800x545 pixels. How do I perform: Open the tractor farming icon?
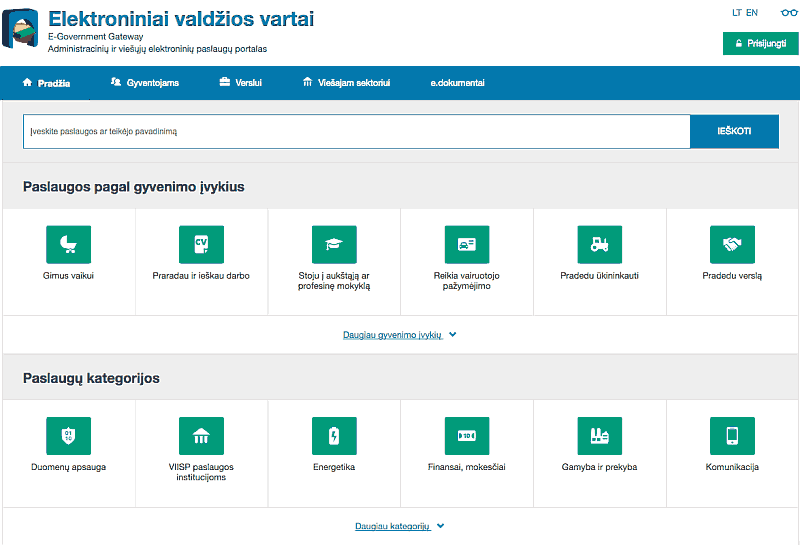point(599,244)
